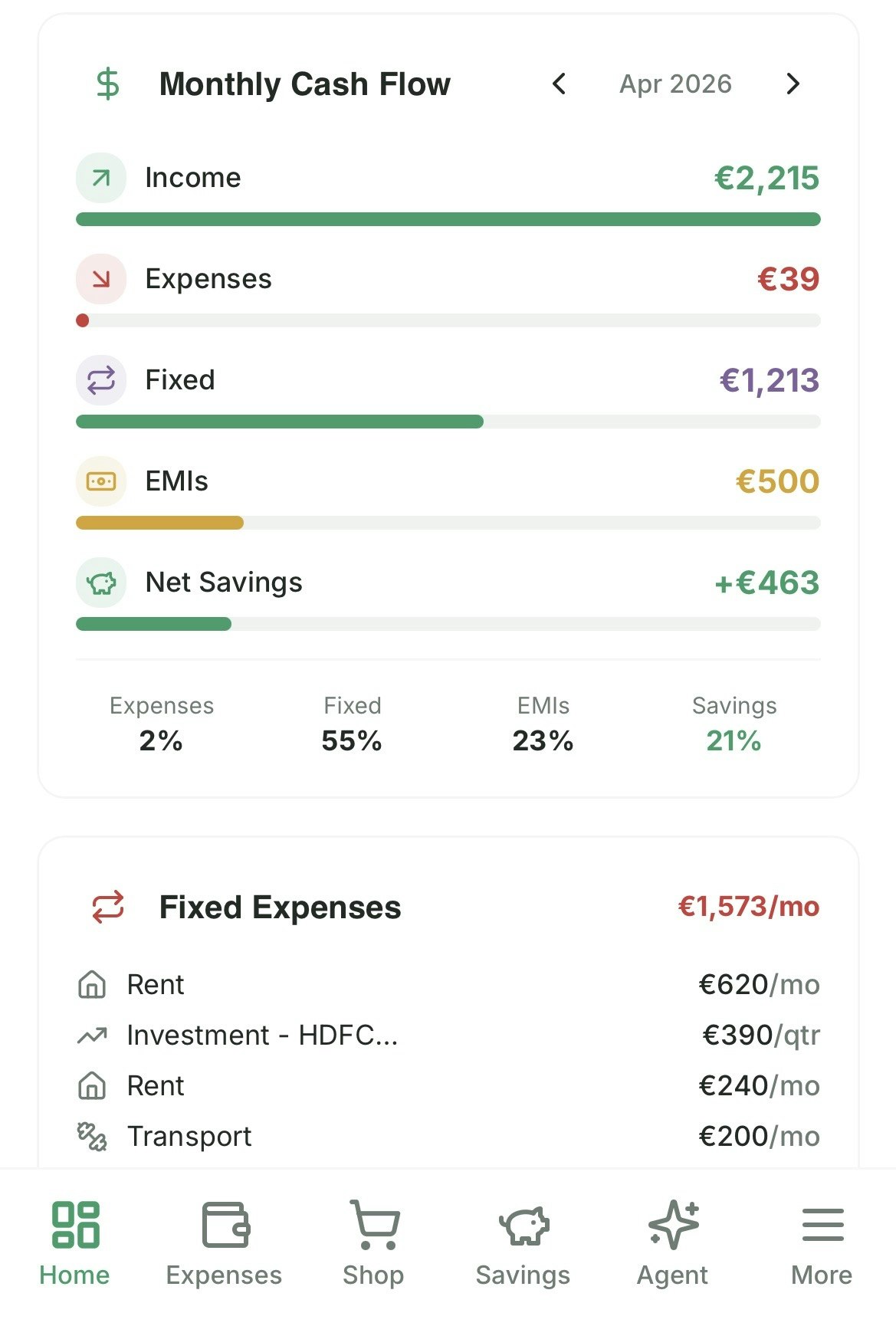Viewport: 896px width, 1326px height.
Task: Open the Agent tab
Action: click(x=672, y=1242)
